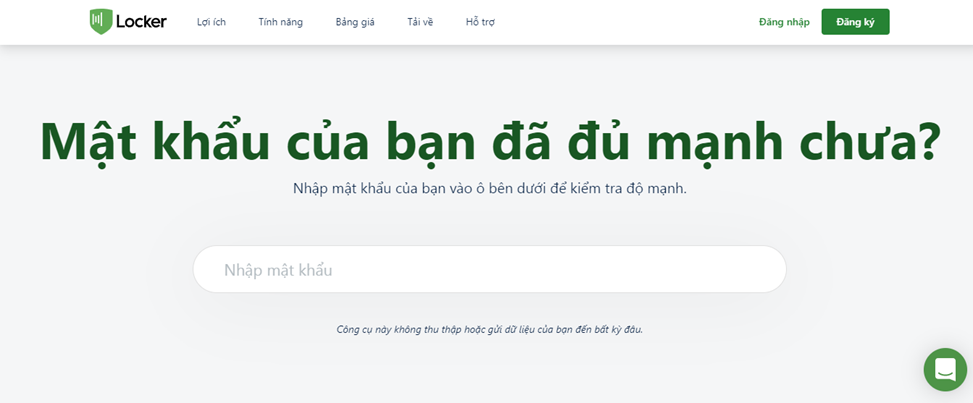Open the Tính năng menu item
This screenshot has height=403, width=973.
click(x=280, y=22)
